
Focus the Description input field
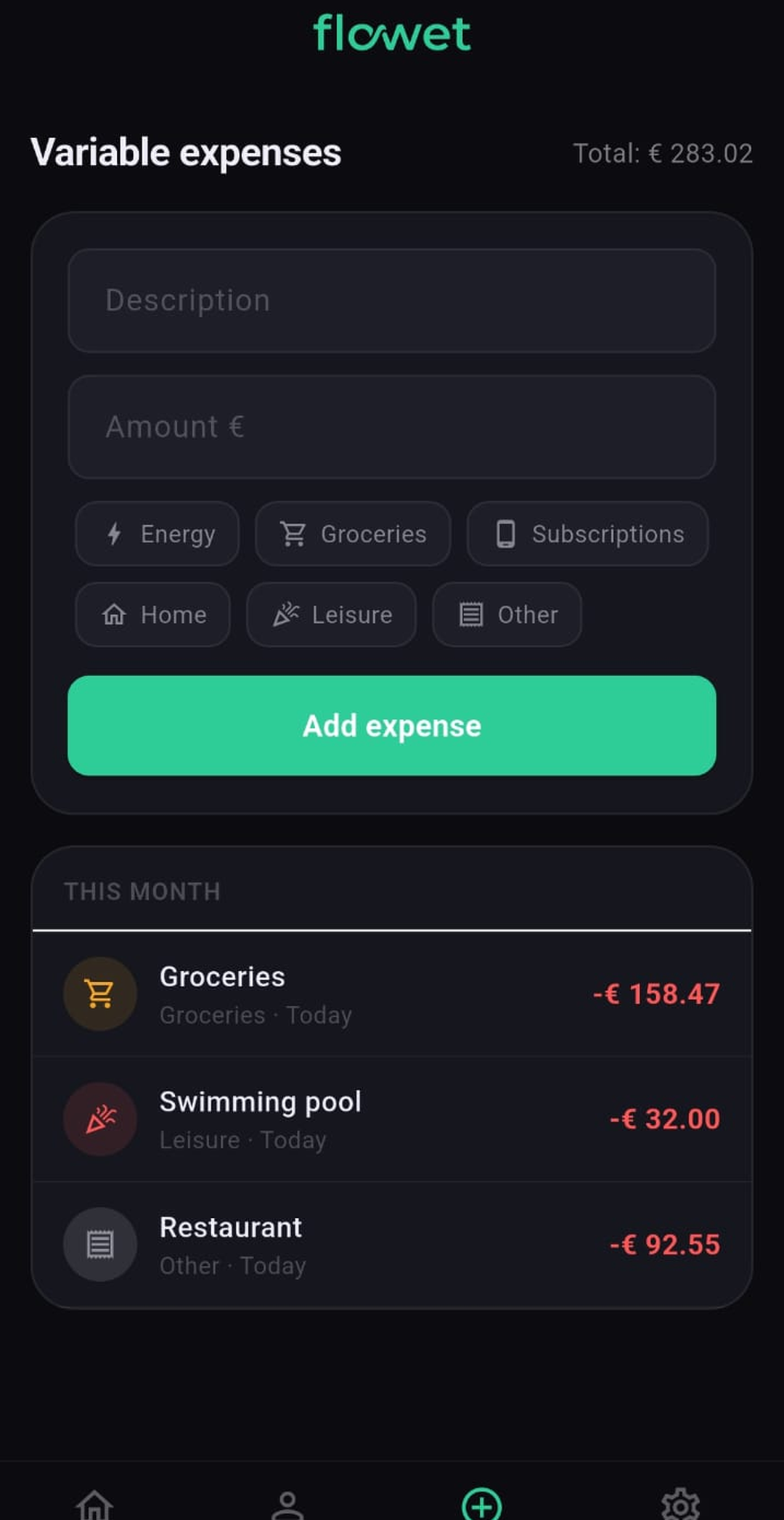(x=392, y=301)
